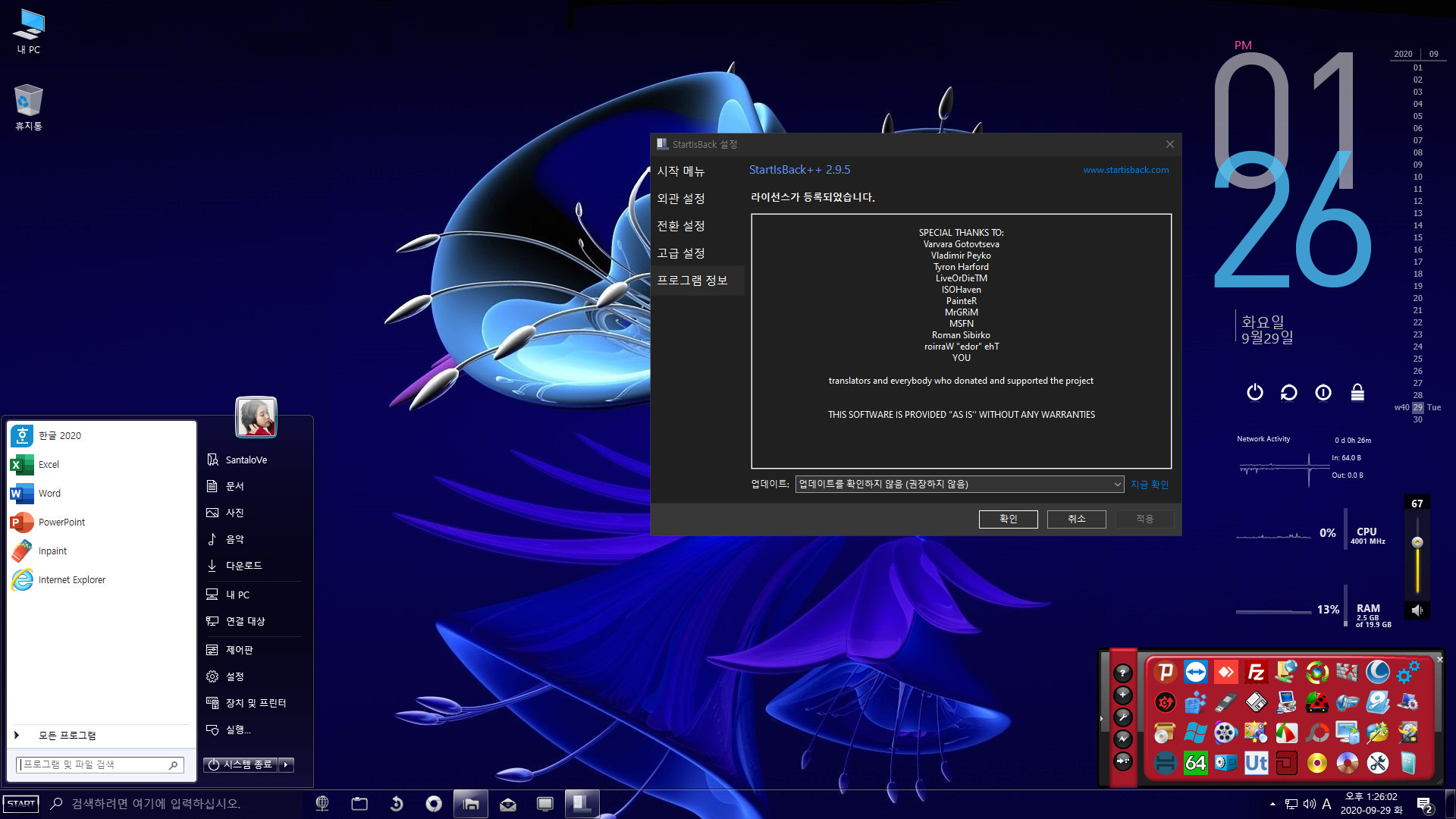Open the blue double-gears icon in dock
Image resolution: width=1456 pixels, height=819 pixels.
[1407, 672]
